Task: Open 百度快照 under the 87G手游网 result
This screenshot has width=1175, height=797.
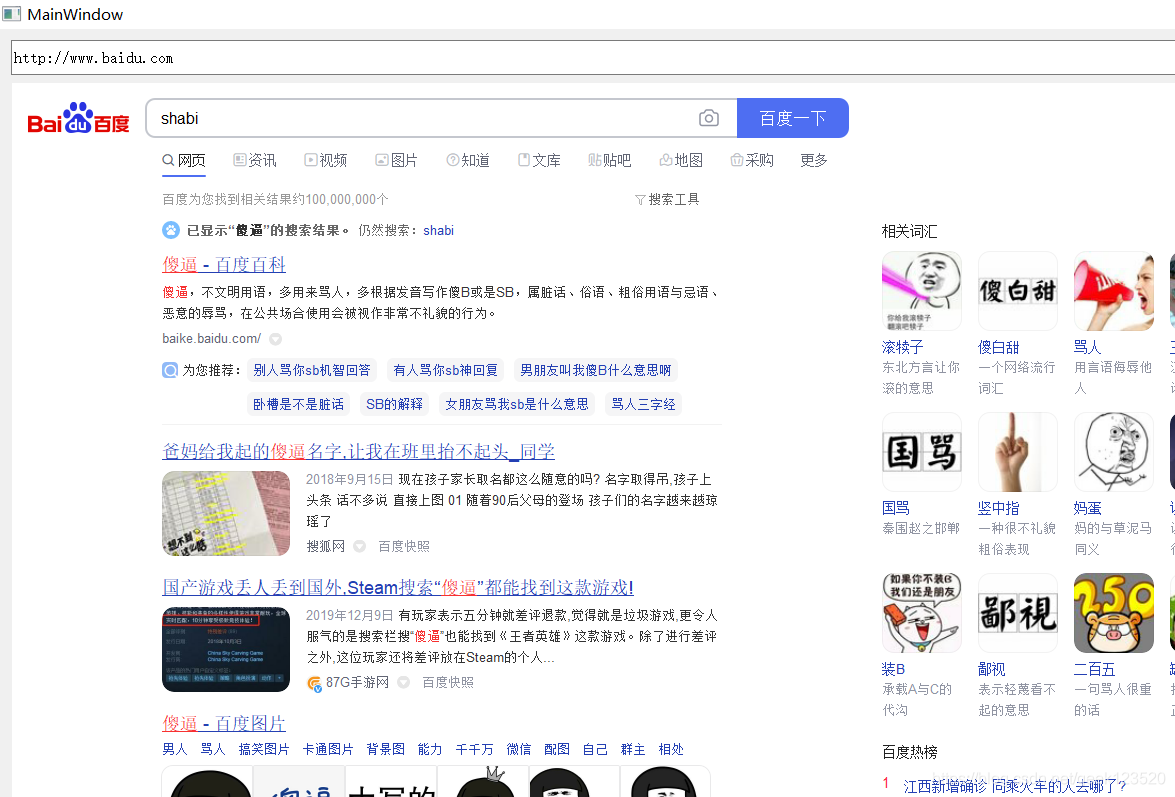Action: (x=448, y=683)
